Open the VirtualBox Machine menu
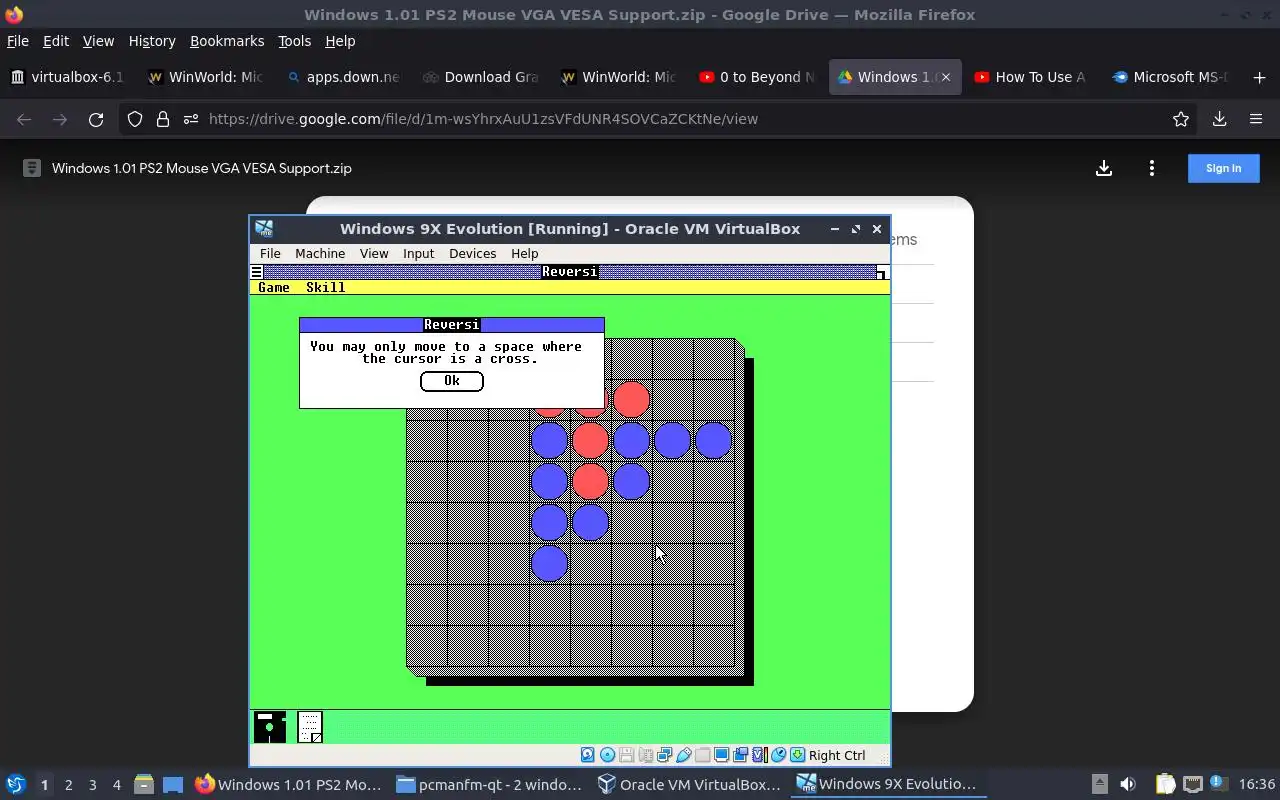Screen dimensions: 1280x800 [320, 254]
